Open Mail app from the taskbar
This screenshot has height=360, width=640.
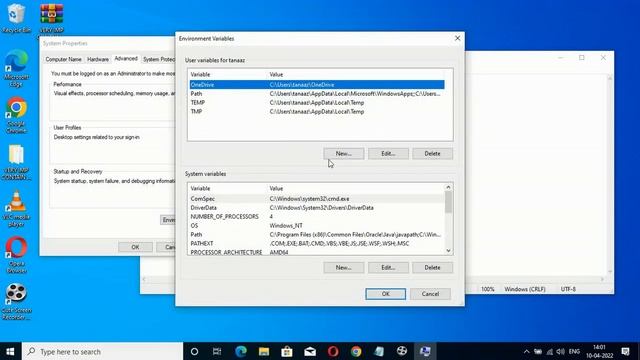(x=310, y=351)
